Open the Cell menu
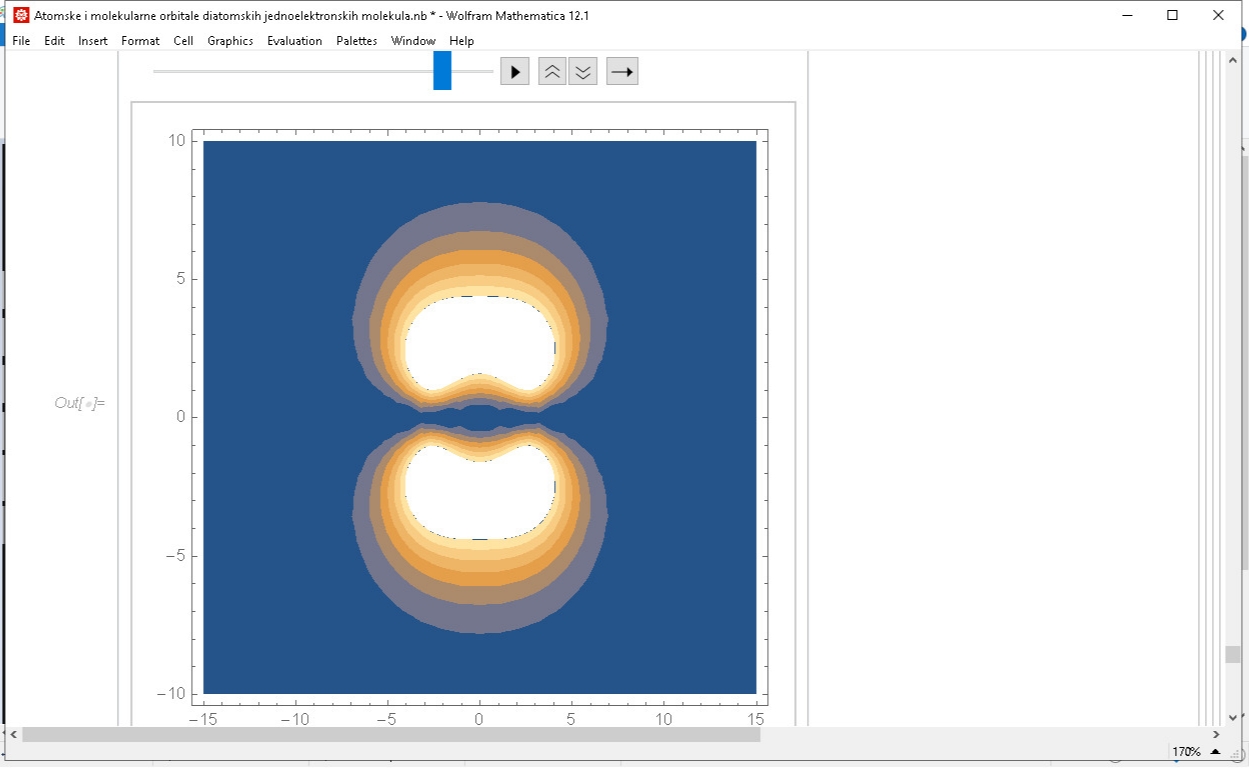This screenshot has height=768, width=1249. coord(183,41)
